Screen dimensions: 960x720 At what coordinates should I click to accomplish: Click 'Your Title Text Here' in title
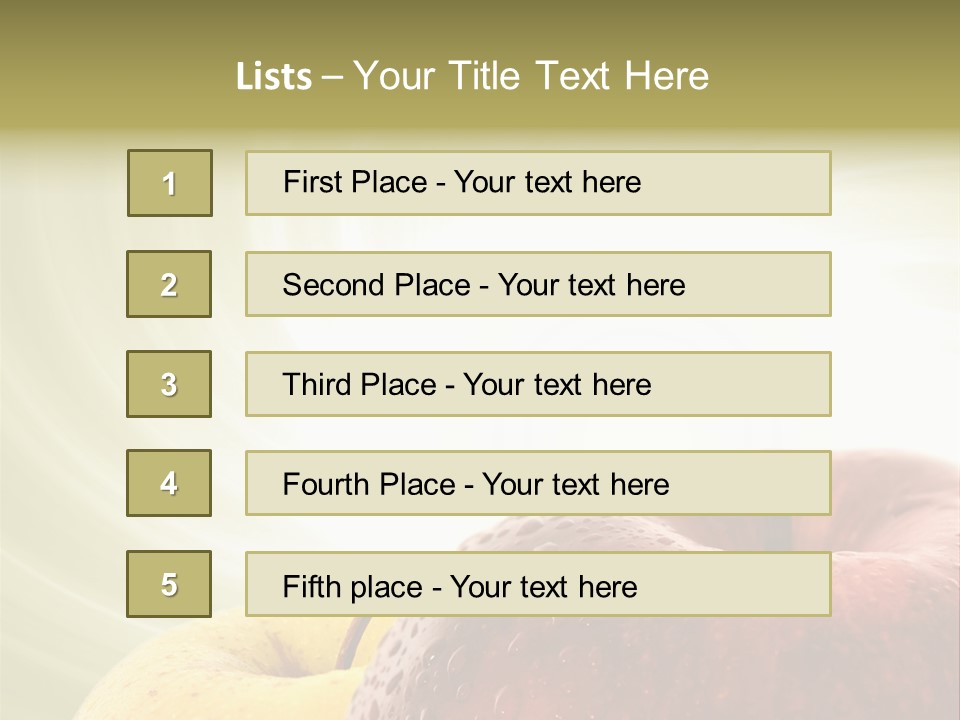(531, 76)
